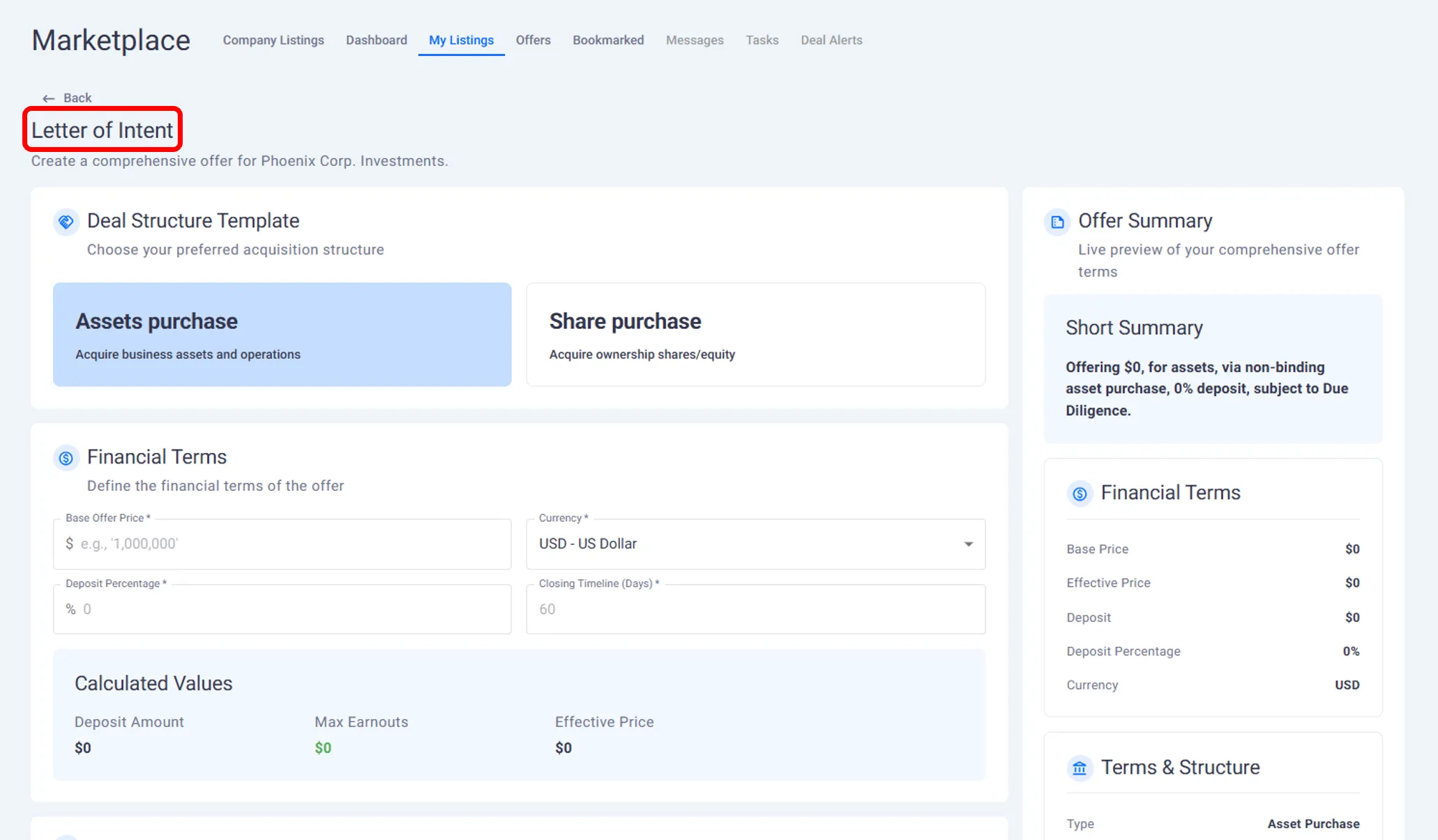Click the Back link

point(77,98)
